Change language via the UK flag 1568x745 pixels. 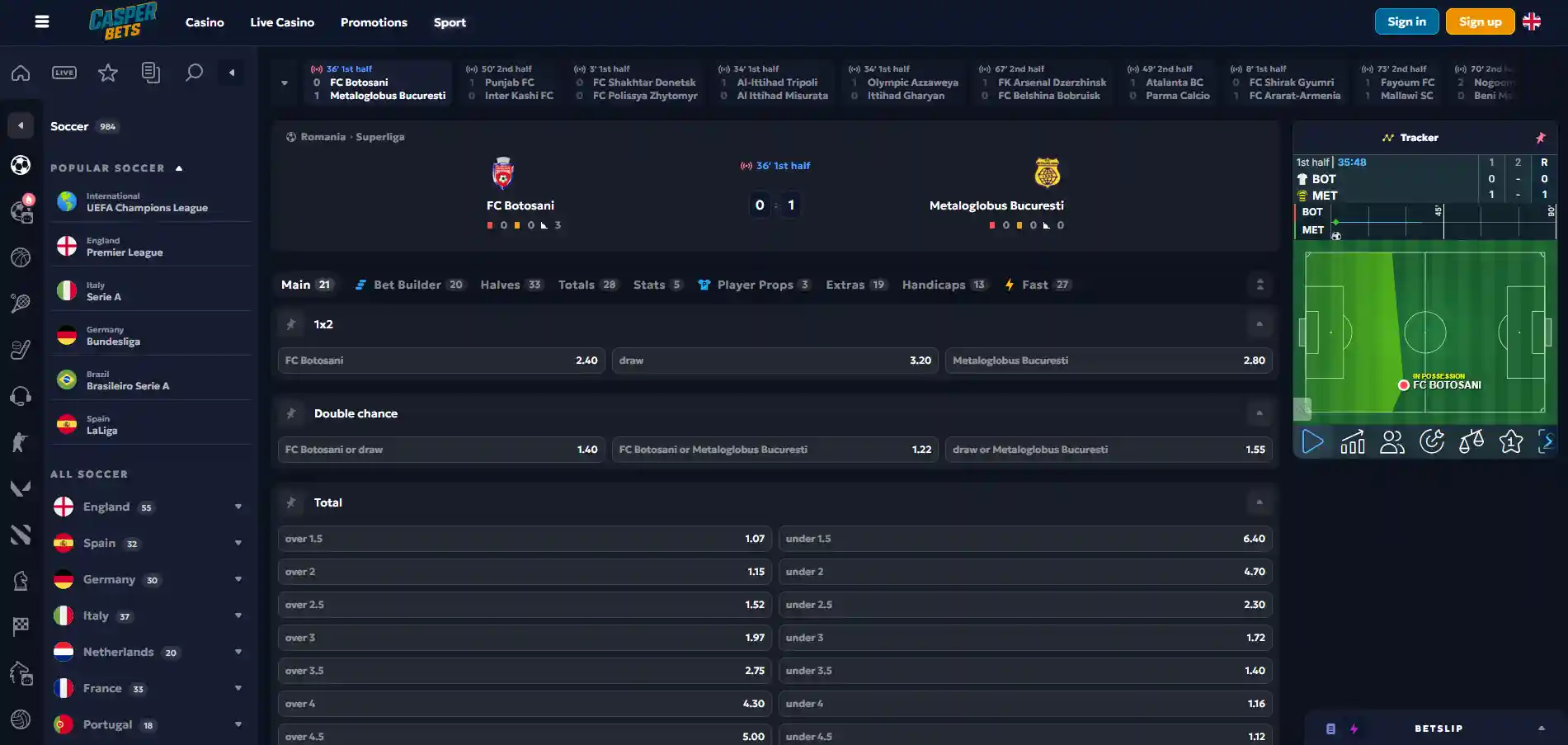pyautogui.click(x=1532, y=21)
